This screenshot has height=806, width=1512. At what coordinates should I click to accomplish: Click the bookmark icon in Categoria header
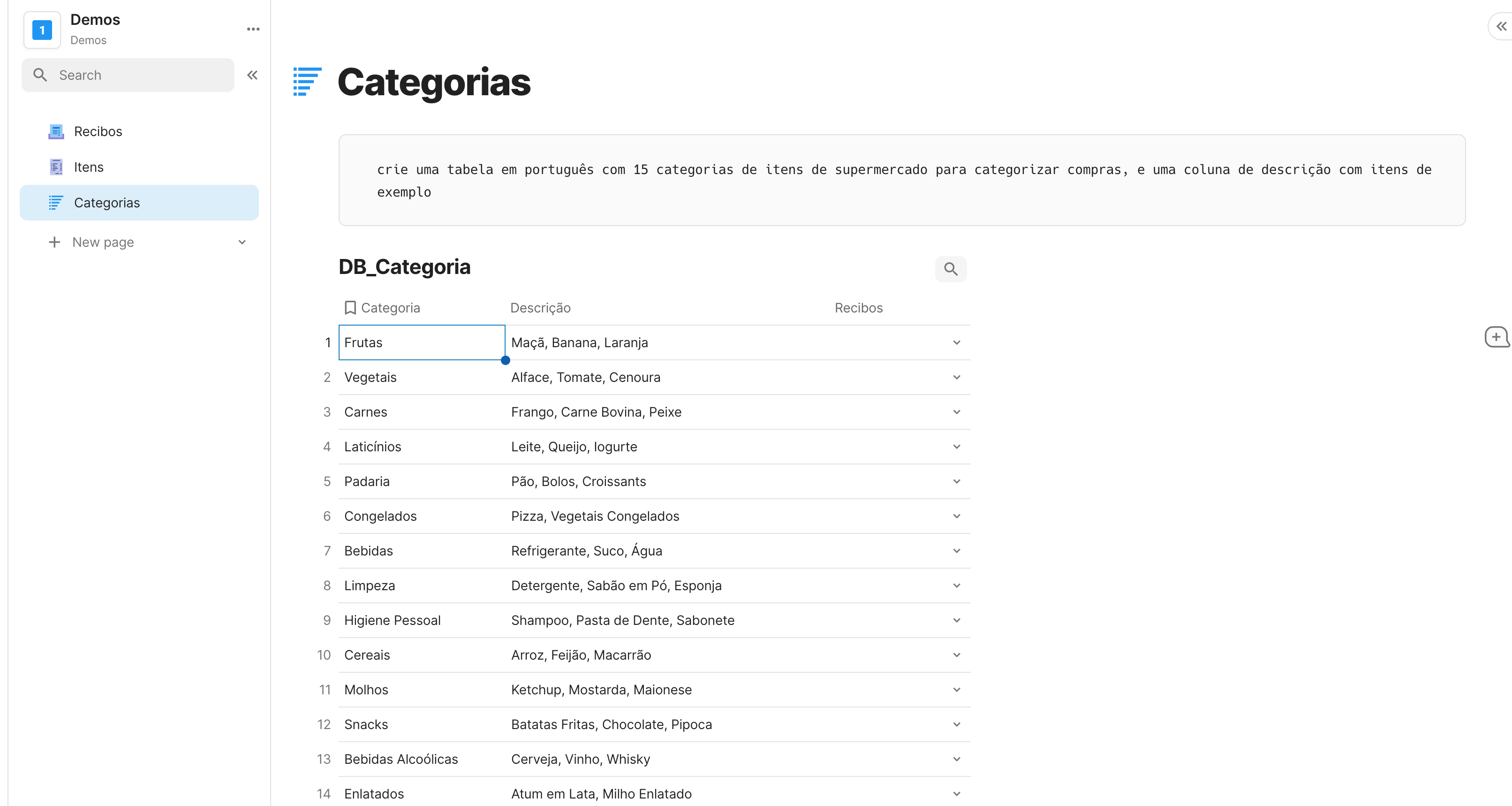click(350, 308)
